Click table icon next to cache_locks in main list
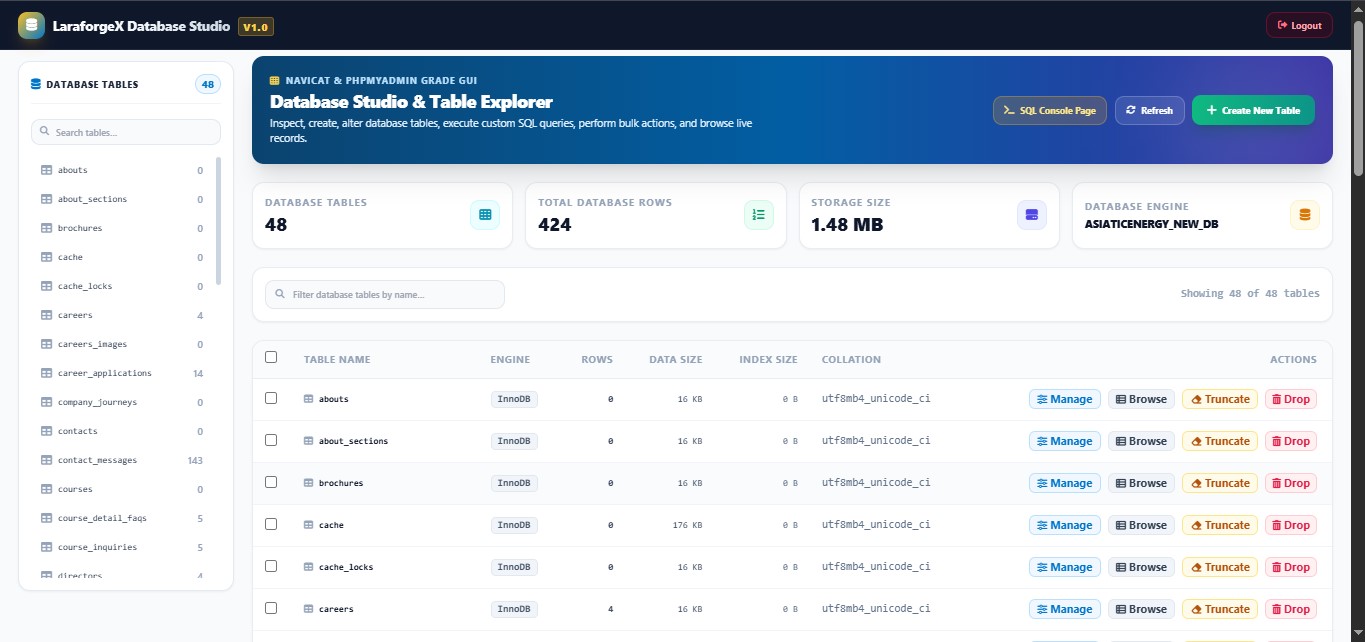 pyautogui.click(x=309, y=567)
